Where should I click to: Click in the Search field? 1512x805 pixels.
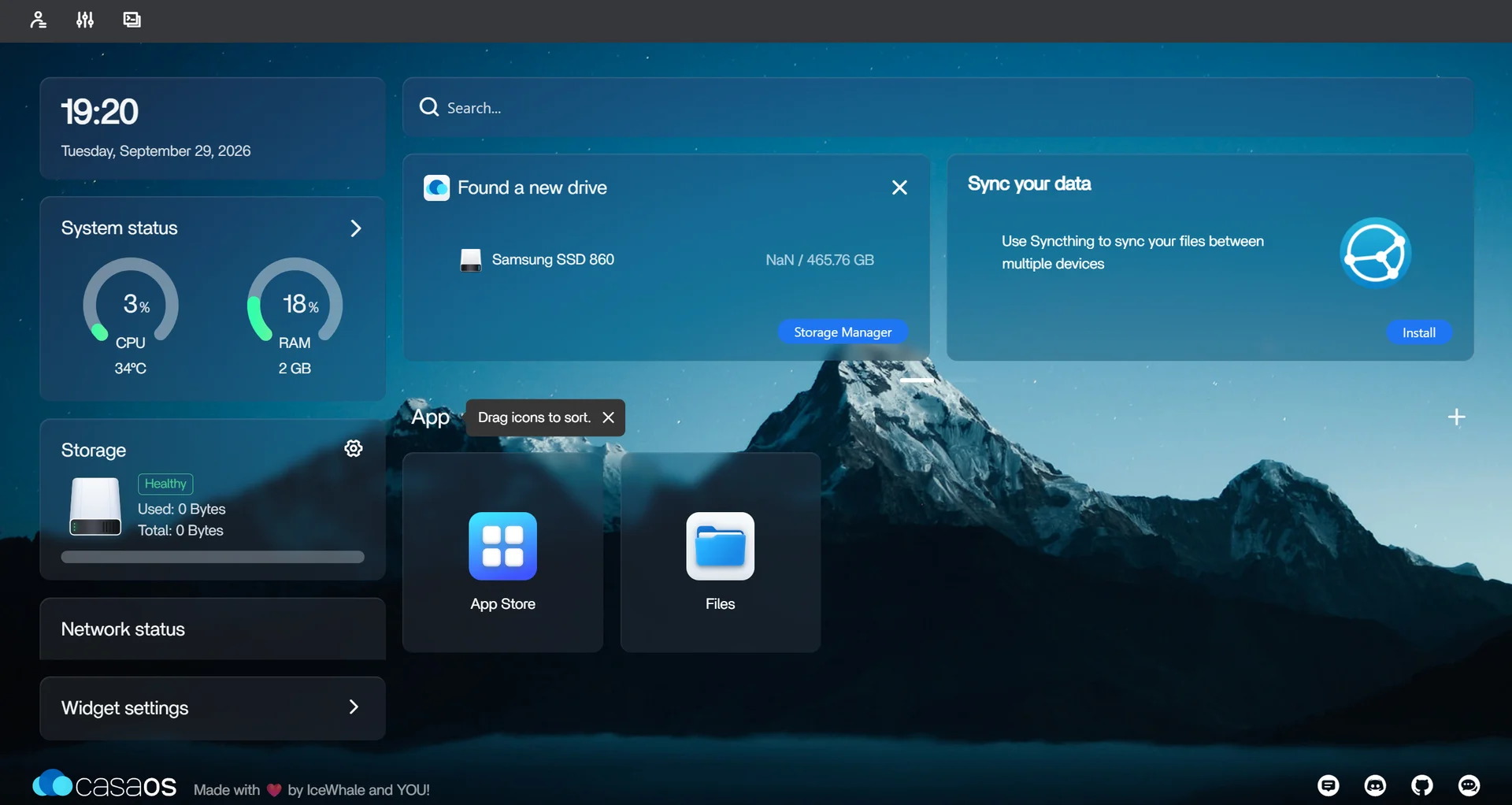point(938,107)
